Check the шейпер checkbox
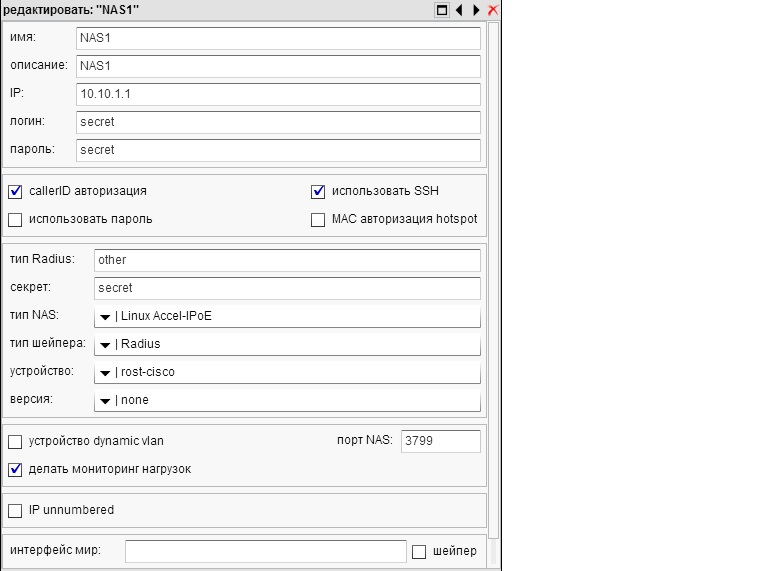The image size is (768, 571). (419, 551)
